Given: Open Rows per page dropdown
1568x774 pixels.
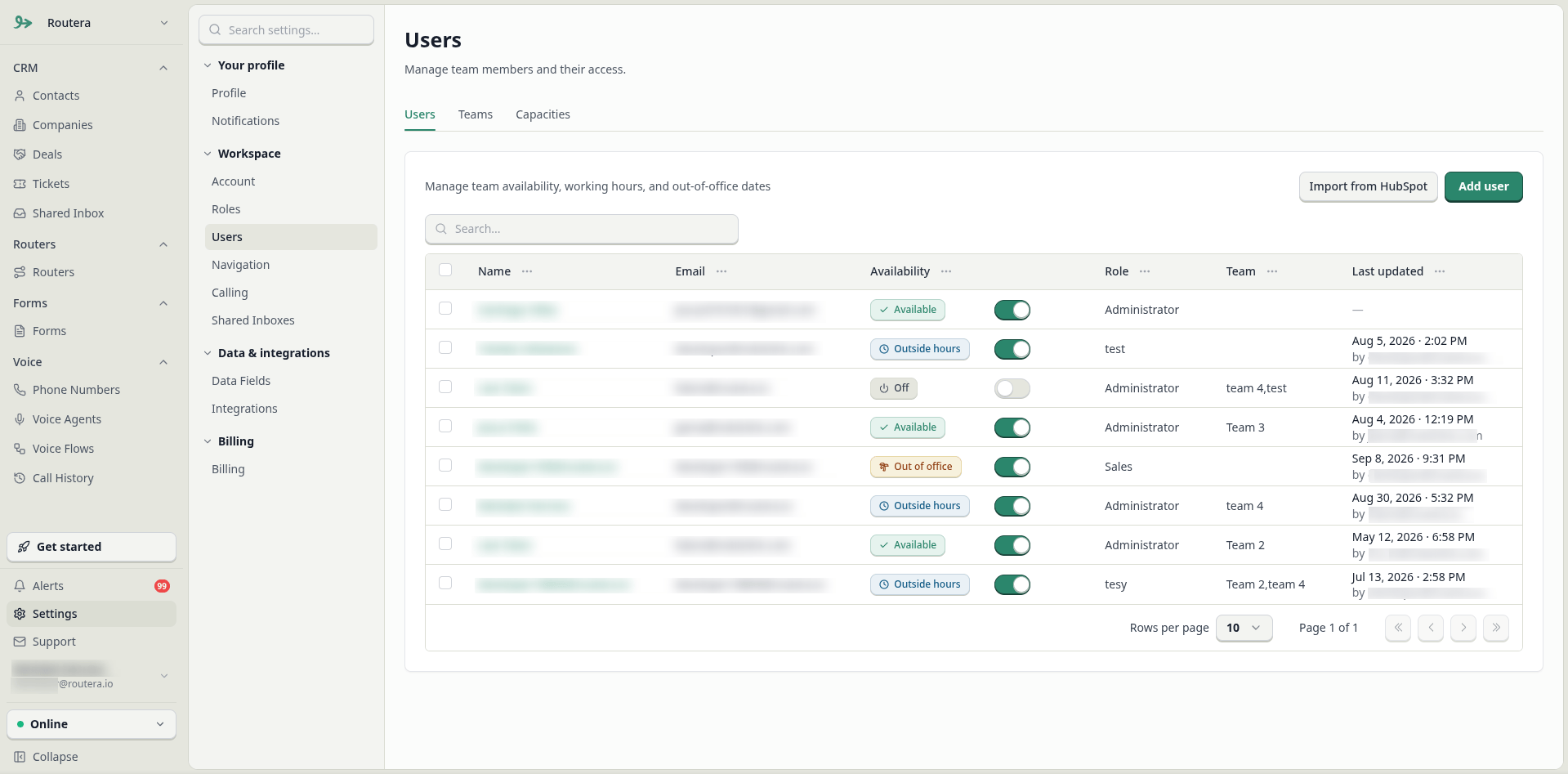Looking at the screenshot, I should (1244, 628).
